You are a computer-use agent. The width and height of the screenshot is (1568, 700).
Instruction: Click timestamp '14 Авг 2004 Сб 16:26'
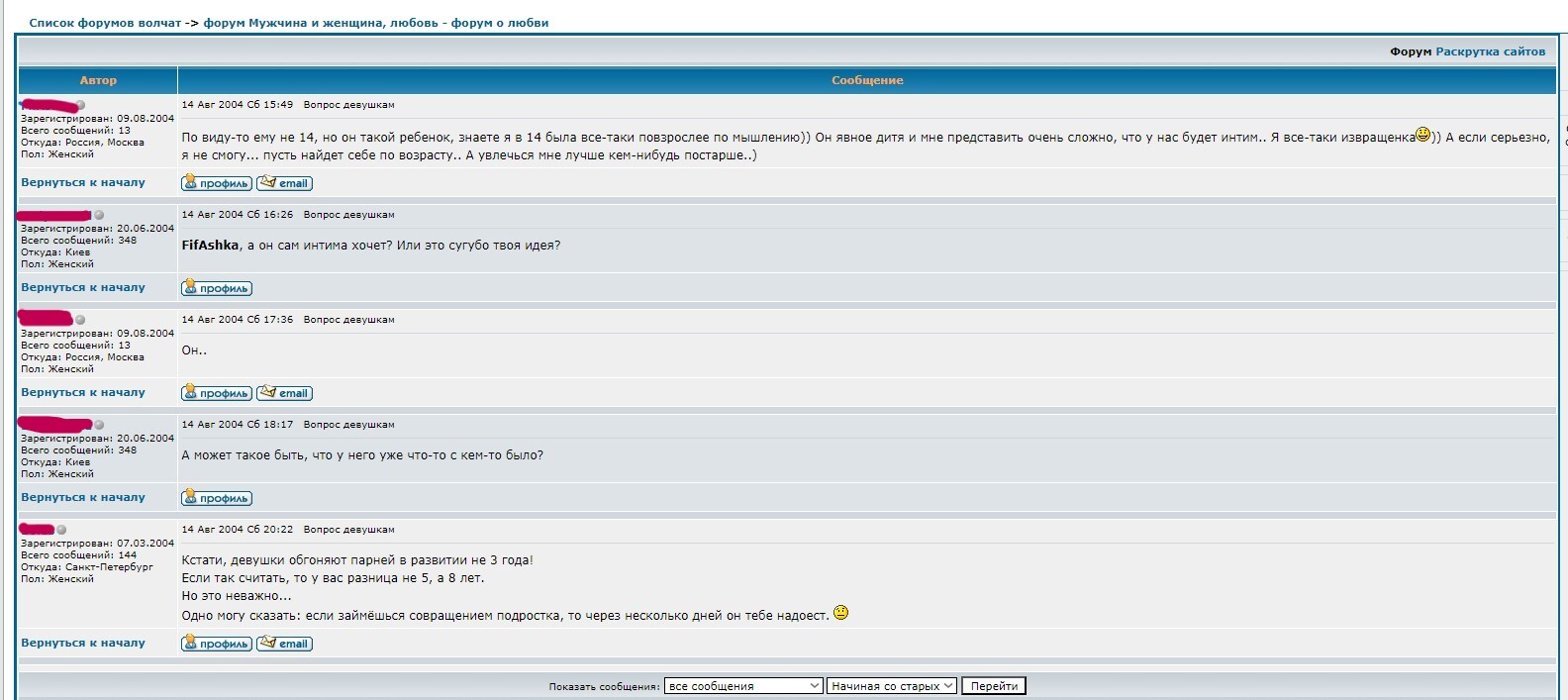pyautogui.click(x=238, y=214)
